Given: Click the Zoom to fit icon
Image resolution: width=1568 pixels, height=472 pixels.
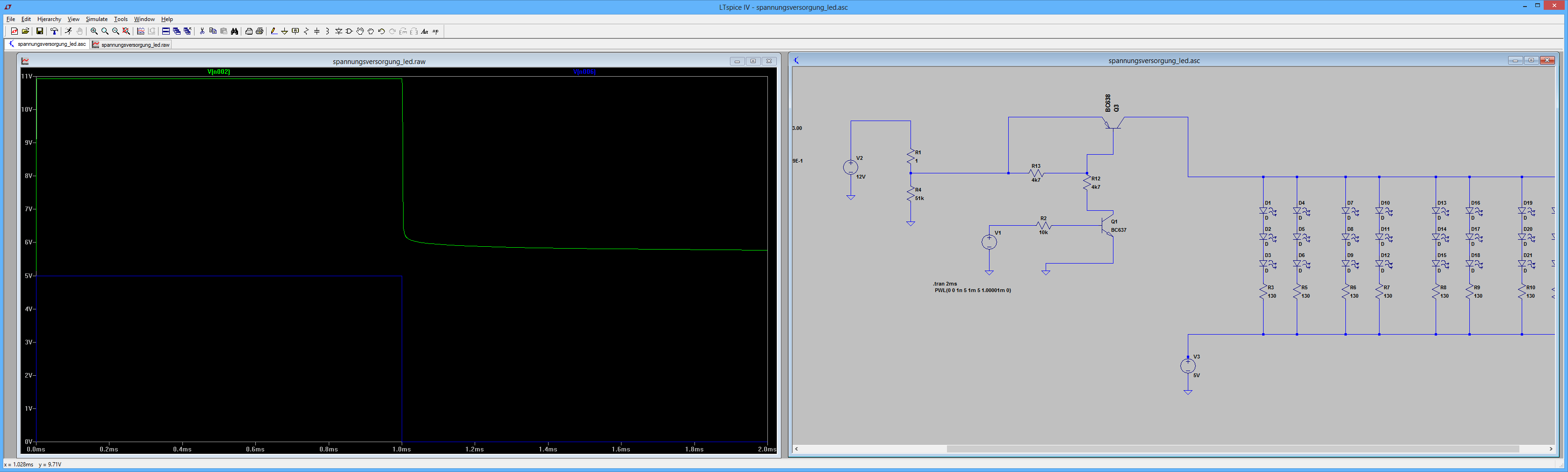Looking at the screenshot, I should (x=126, y=31).
